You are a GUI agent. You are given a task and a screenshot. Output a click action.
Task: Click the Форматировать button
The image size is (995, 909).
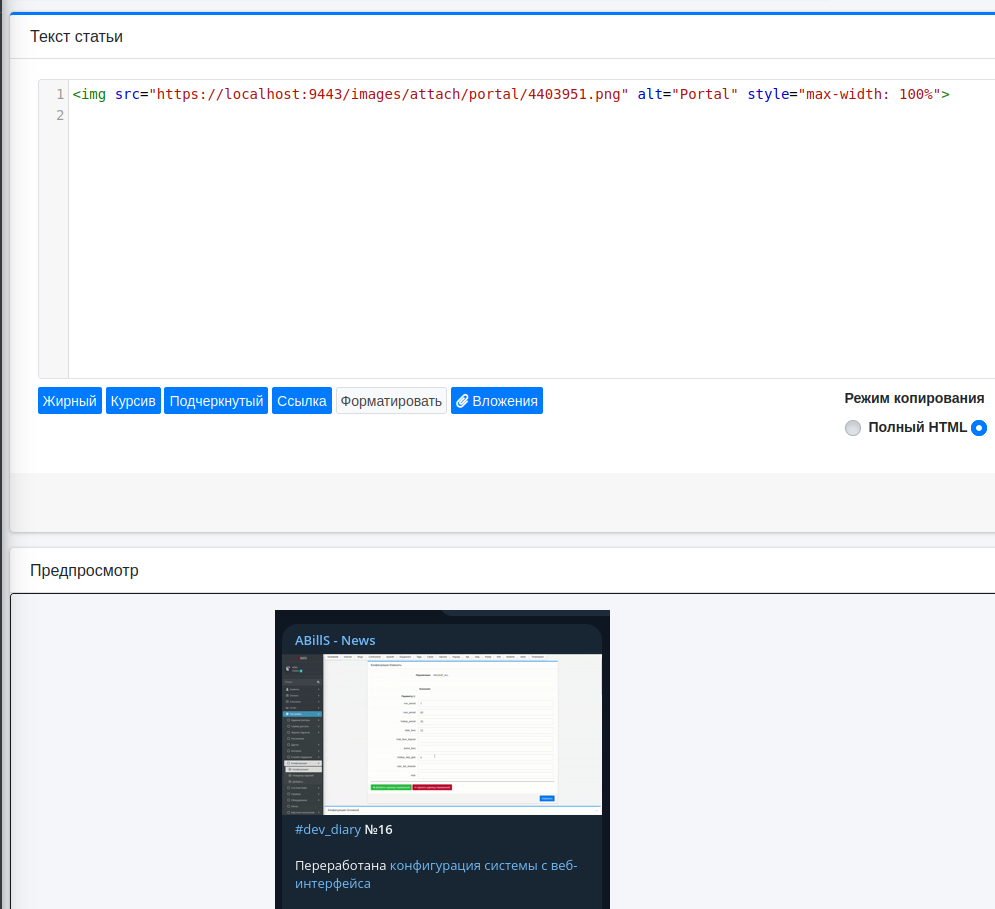click(391, 401)
